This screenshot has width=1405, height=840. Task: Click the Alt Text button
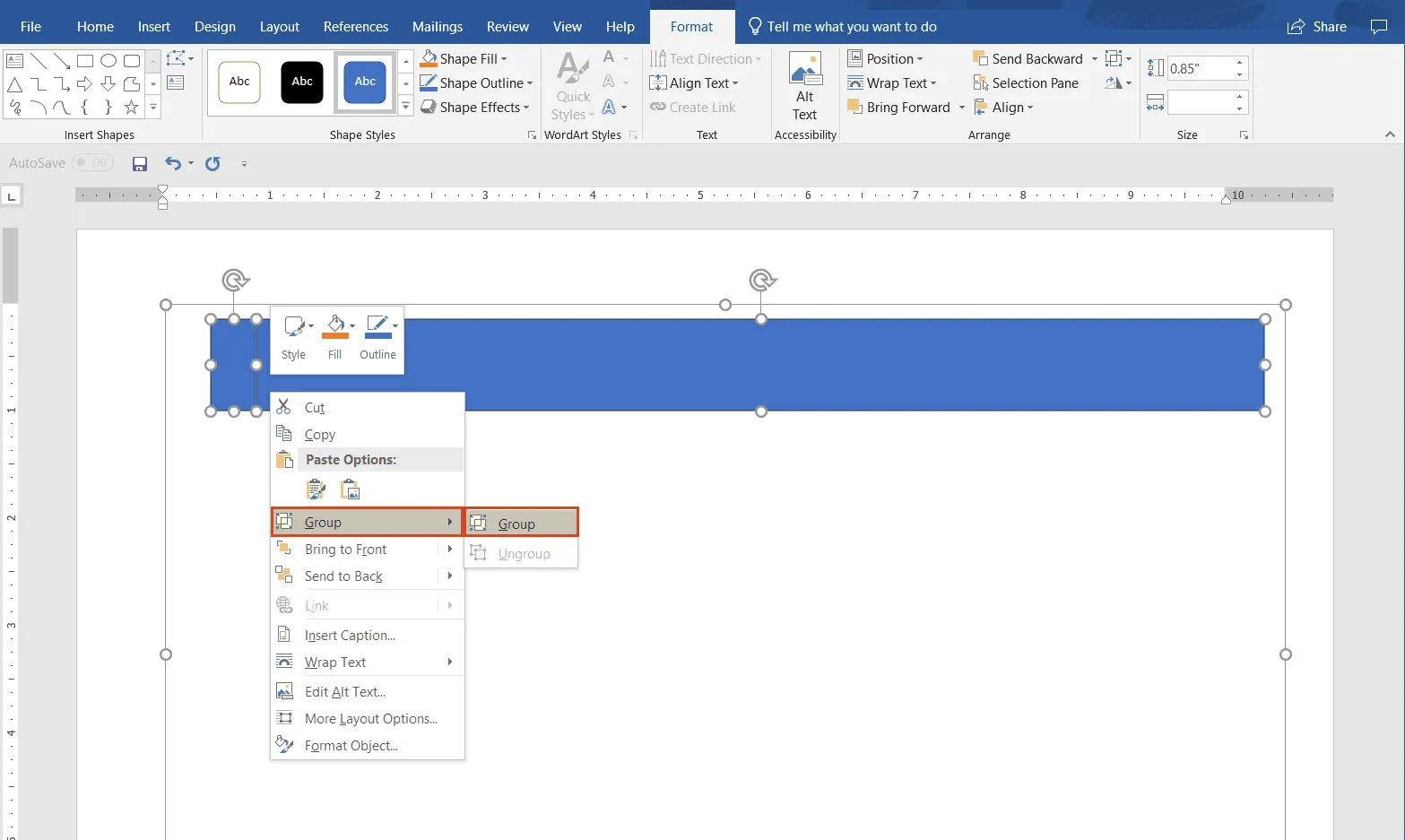[x=804, y=85]
